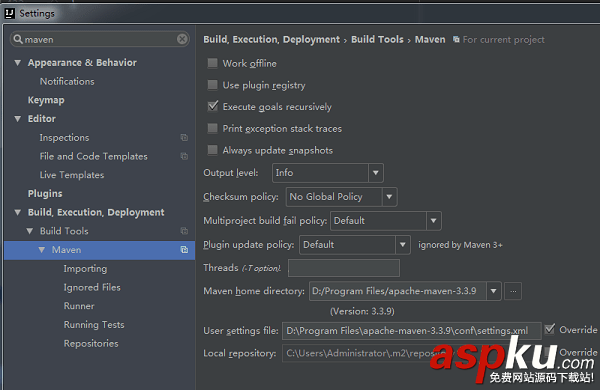This screenshot has height=390, width=600.
Task: Open File and Code Templates
Action: [93, 156]
